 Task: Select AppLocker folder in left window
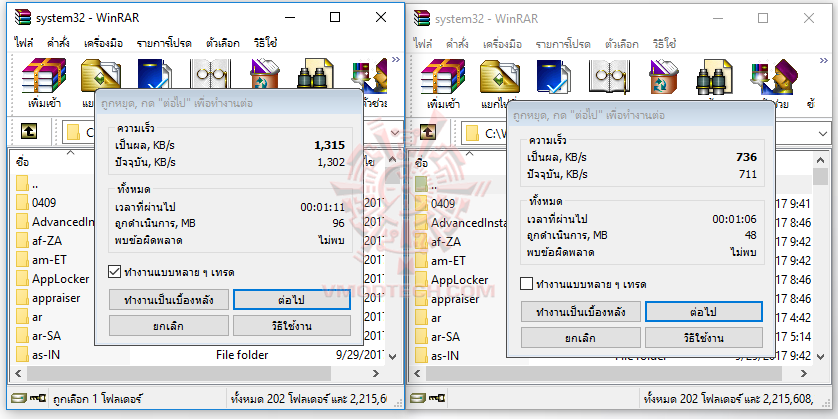pyautogui.click(x=53, y=278)
